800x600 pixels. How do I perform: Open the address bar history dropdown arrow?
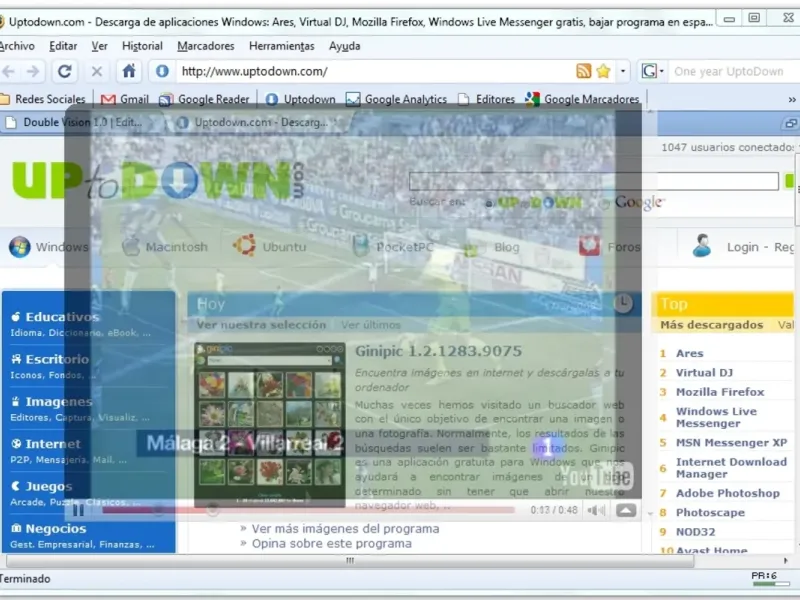click(x=623, y=71)
